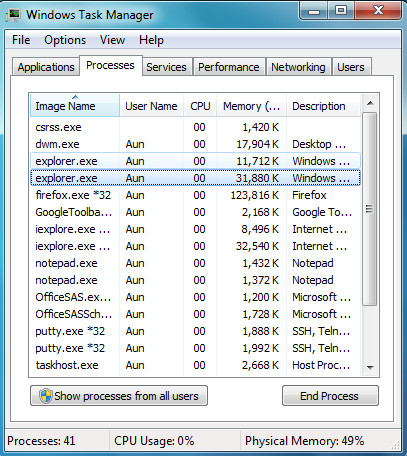Switch to the Networking tab

(298, 67)
